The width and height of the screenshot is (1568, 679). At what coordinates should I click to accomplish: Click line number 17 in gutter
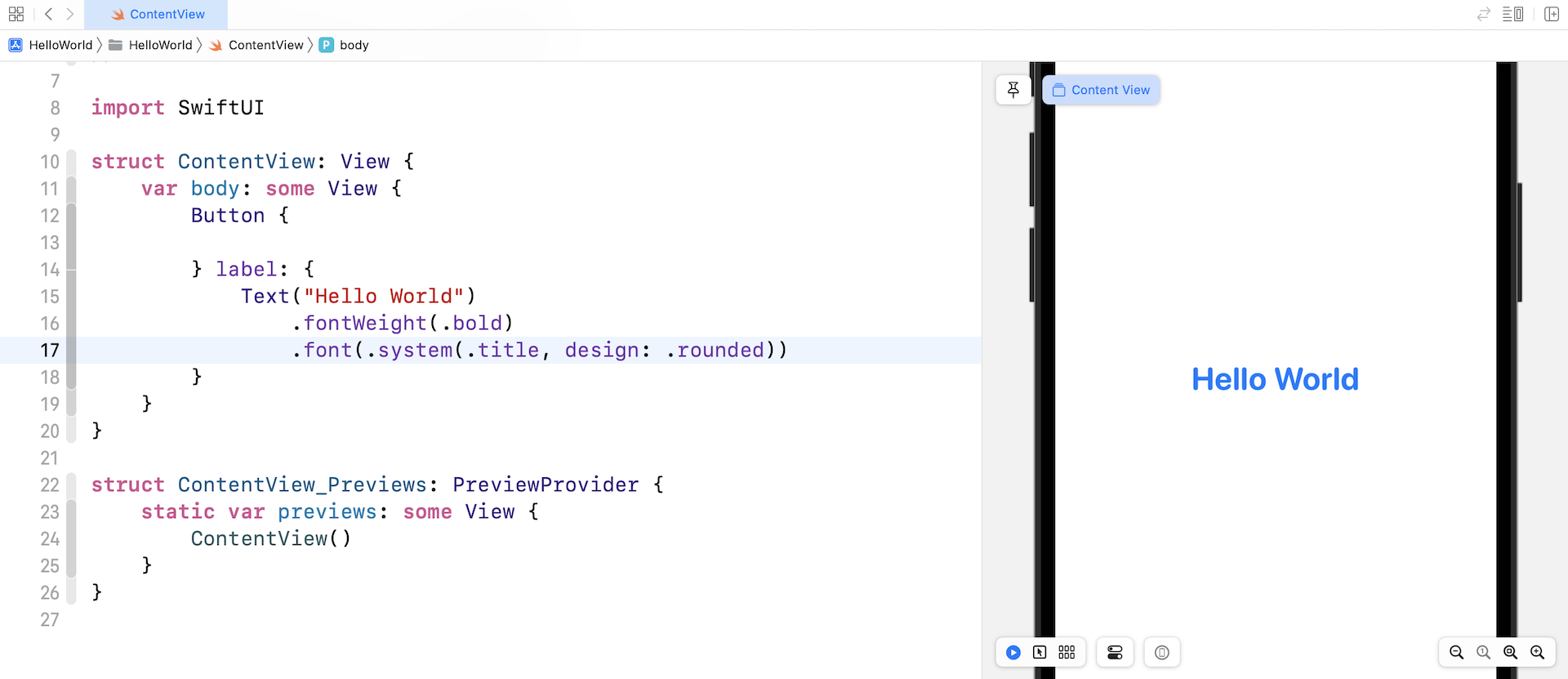tap(50, 351)
